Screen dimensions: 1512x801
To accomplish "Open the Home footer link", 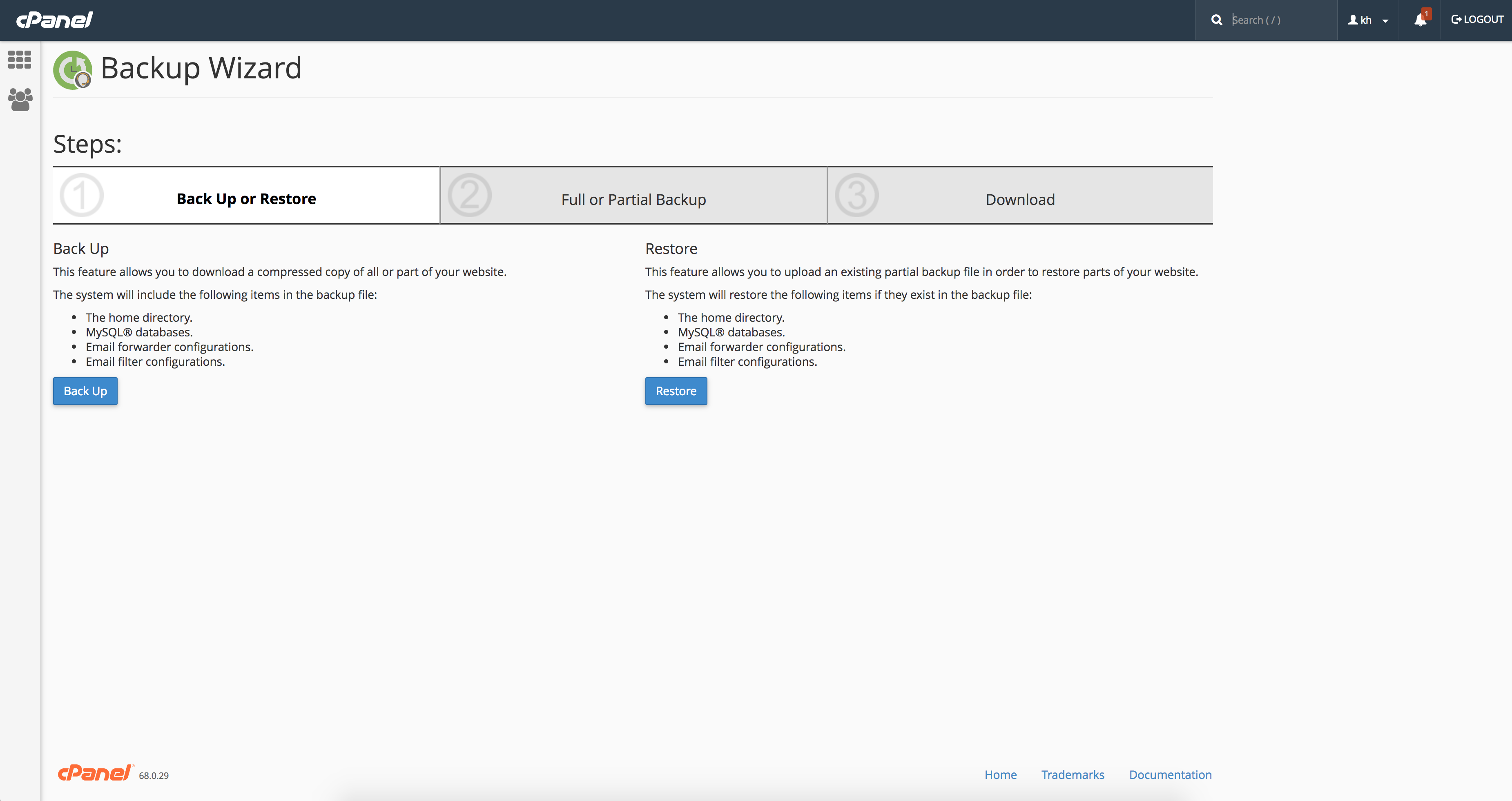I will click(1000, 774).
